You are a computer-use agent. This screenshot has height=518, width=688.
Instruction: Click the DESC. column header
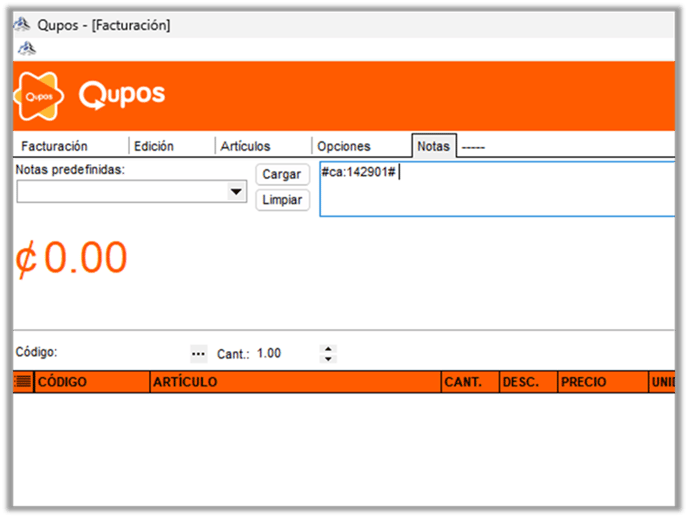click(x=529, y=382)
